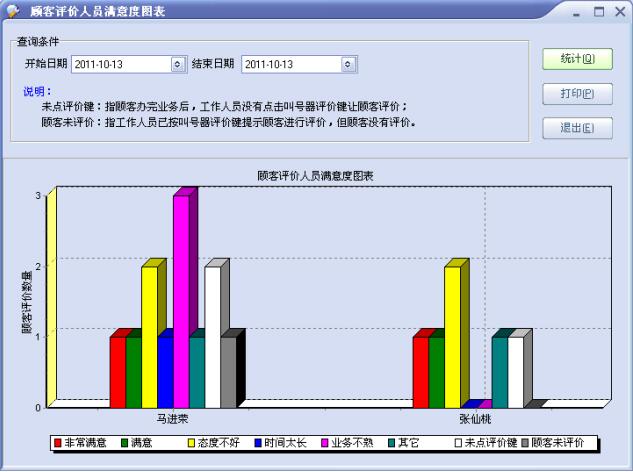633x472 pixels.
Task: Click the green 满意 legend swatch
Action: point(126,441)
